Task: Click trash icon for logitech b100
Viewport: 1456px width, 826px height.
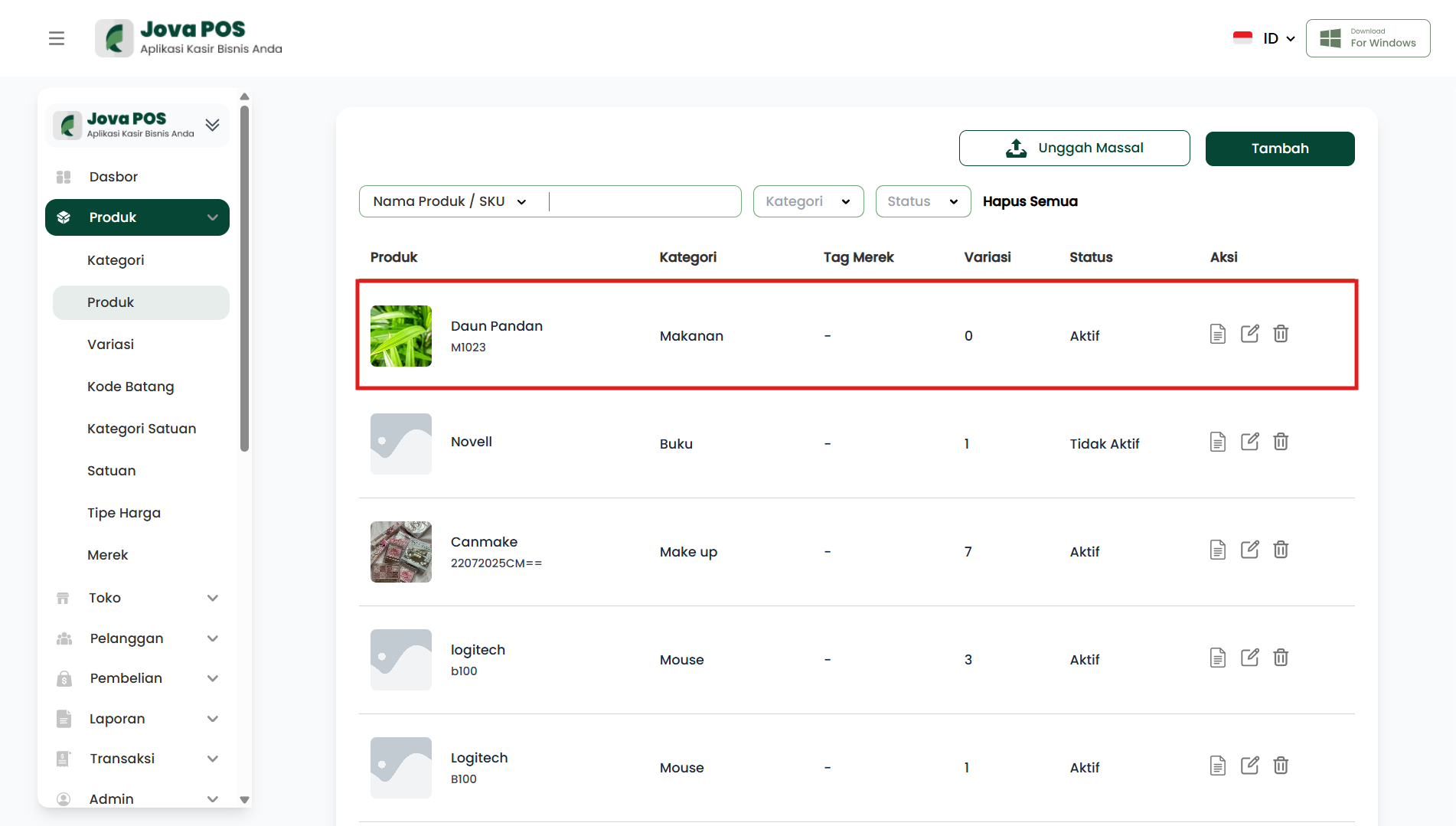Action: (1281, 658)
